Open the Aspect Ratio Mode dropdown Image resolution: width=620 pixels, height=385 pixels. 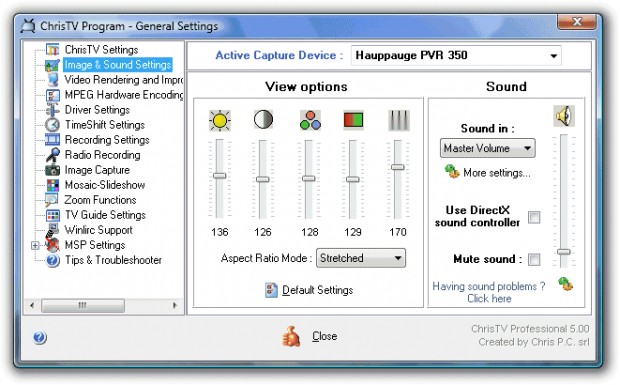(361, 258)
